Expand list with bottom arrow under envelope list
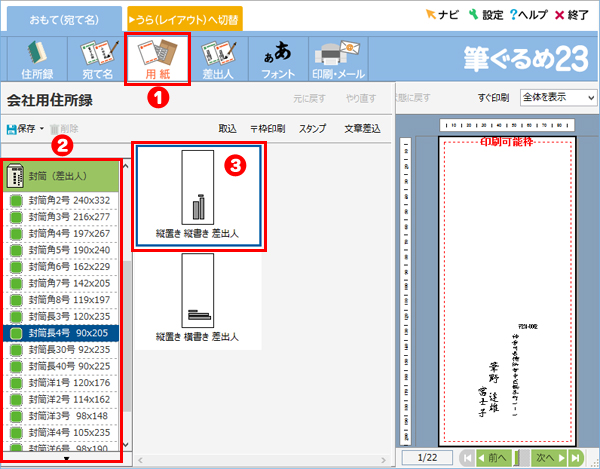Image resolution: width=600 pixels, height=469 pixels. (66, 459)
